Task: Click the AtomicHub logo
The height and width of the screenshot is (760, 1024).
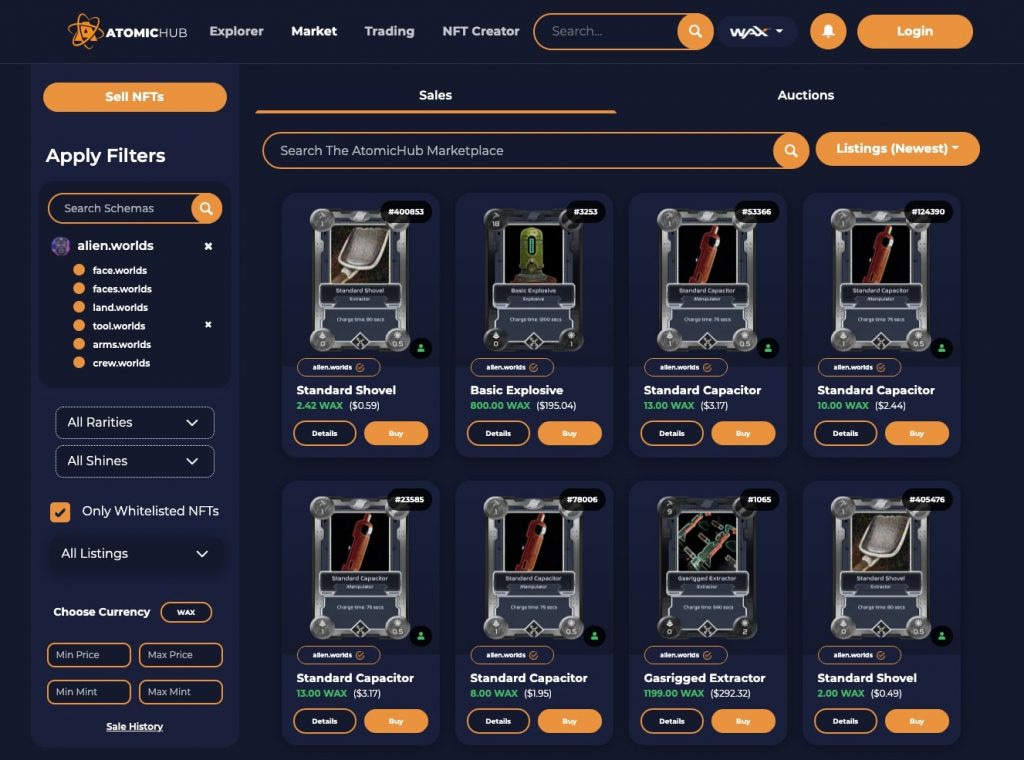Action: (127, 31)
